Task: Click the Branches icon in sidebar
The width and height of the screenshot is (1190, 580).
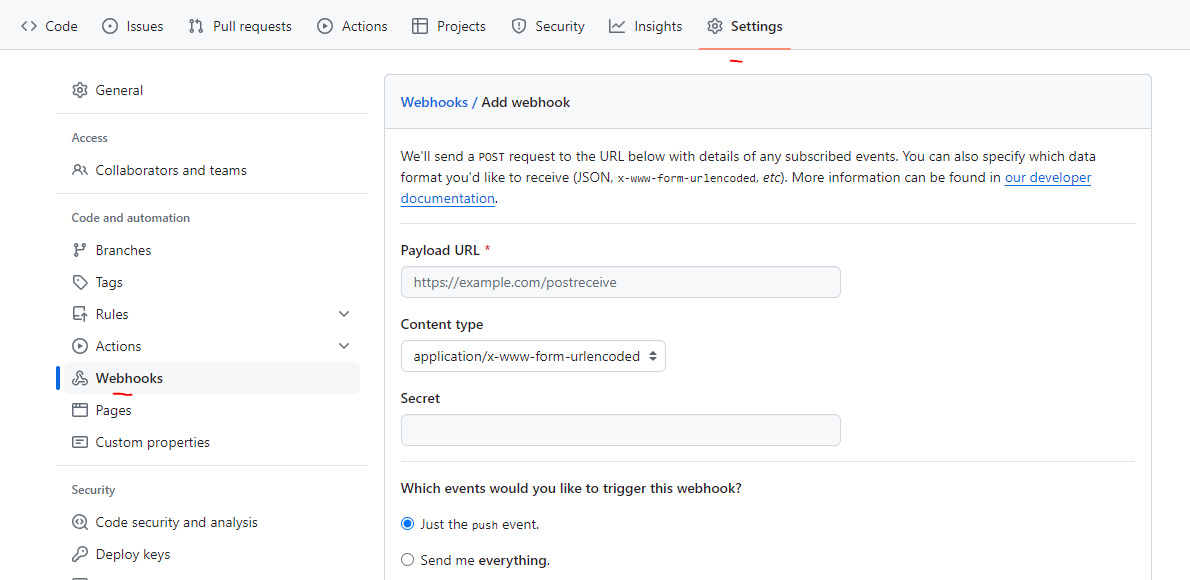Action: (80, 250)
